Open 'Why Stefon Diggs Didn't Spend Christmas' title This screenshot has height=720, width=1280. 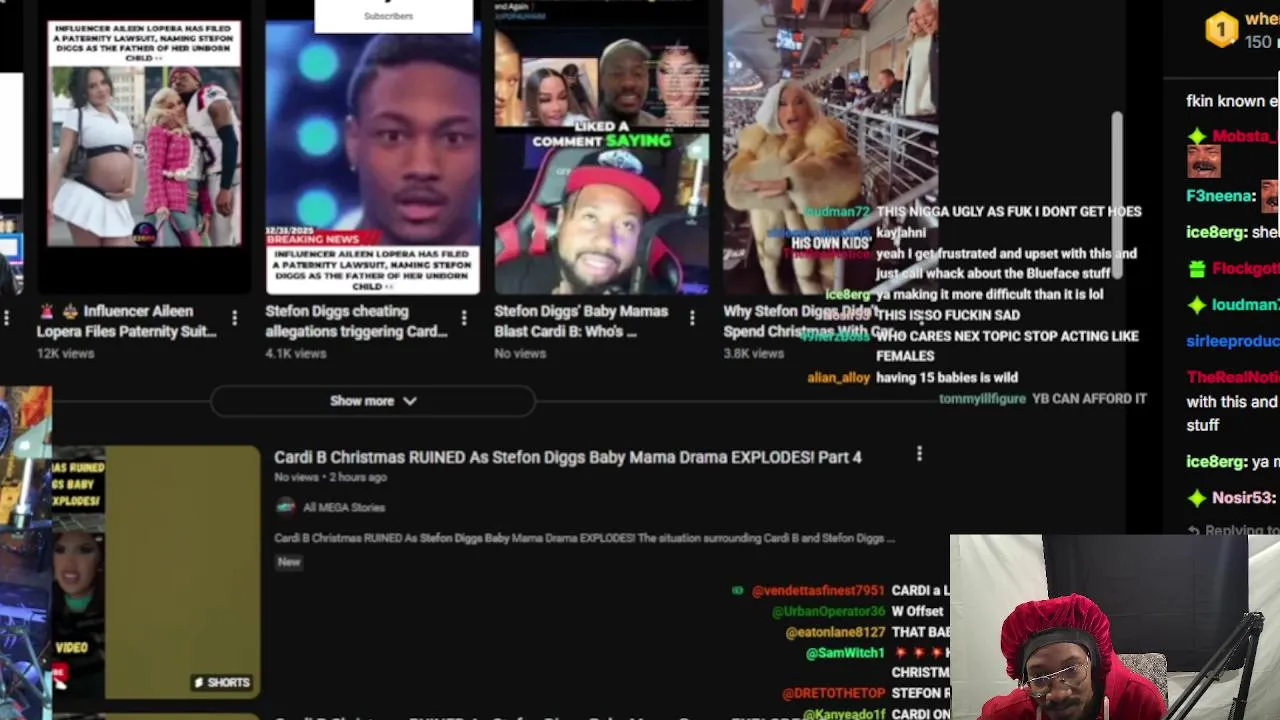point(808,321)
